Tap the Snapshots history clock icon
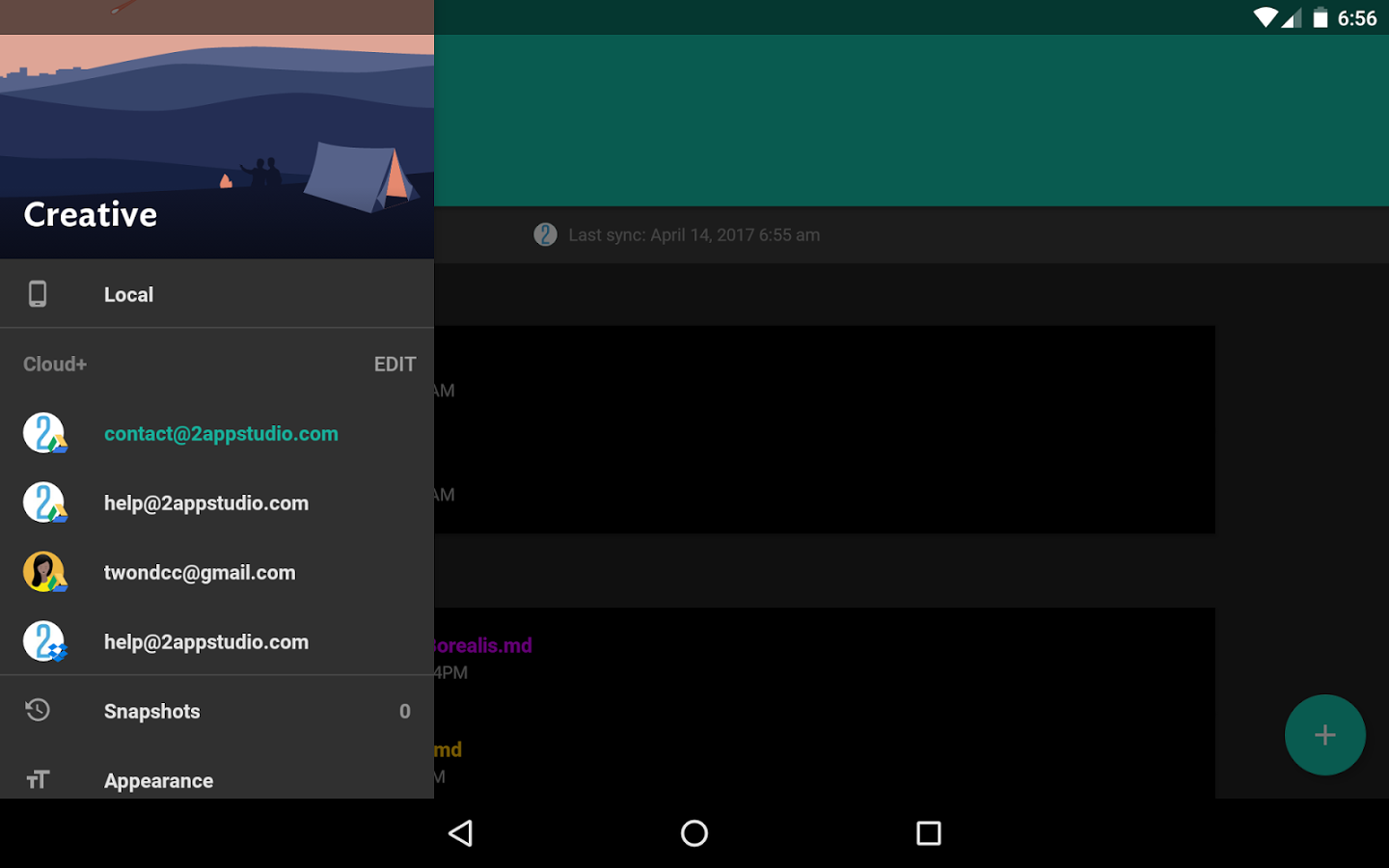The height and width of the screenshot is (868, 1389). tap(38, 711)
